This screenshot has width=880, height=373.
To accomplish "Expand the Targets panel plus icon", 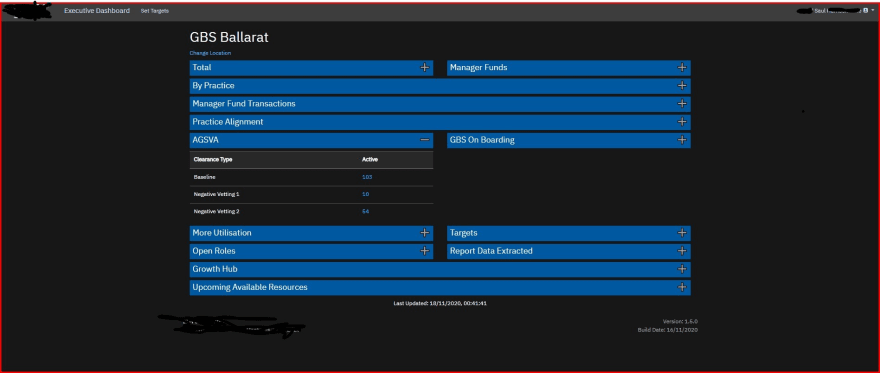I will [x=682, y=233].
